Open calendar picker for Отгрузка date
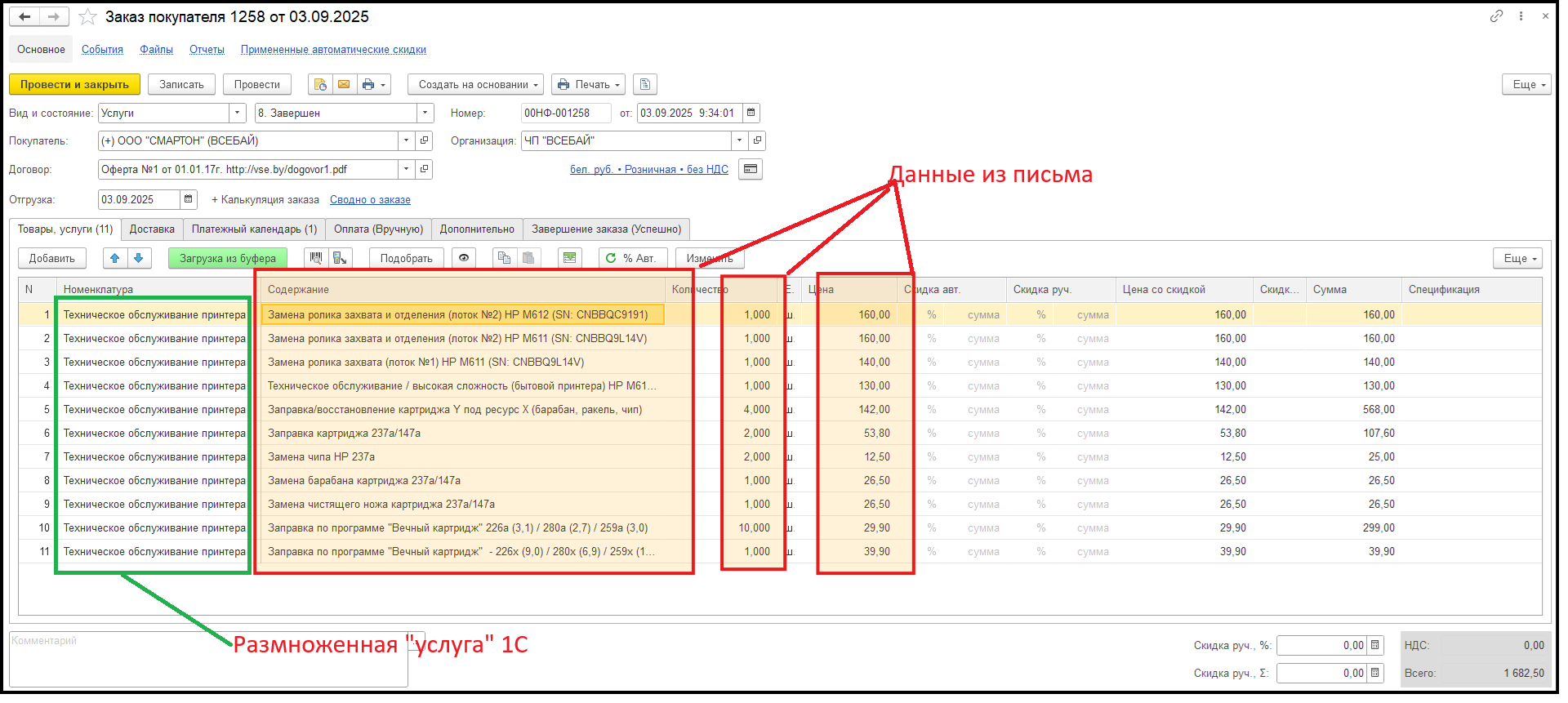 tap(189, 199)
